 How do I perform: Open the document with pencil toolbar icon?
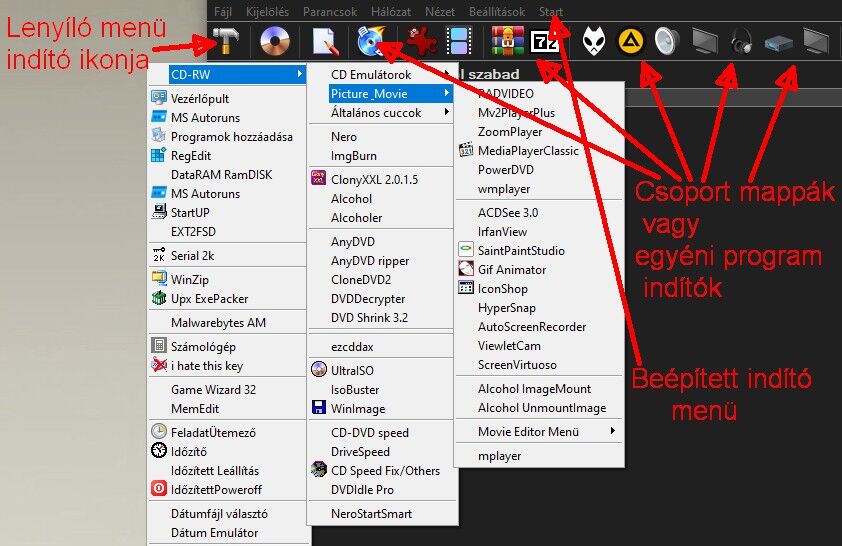tap(325, 41)
